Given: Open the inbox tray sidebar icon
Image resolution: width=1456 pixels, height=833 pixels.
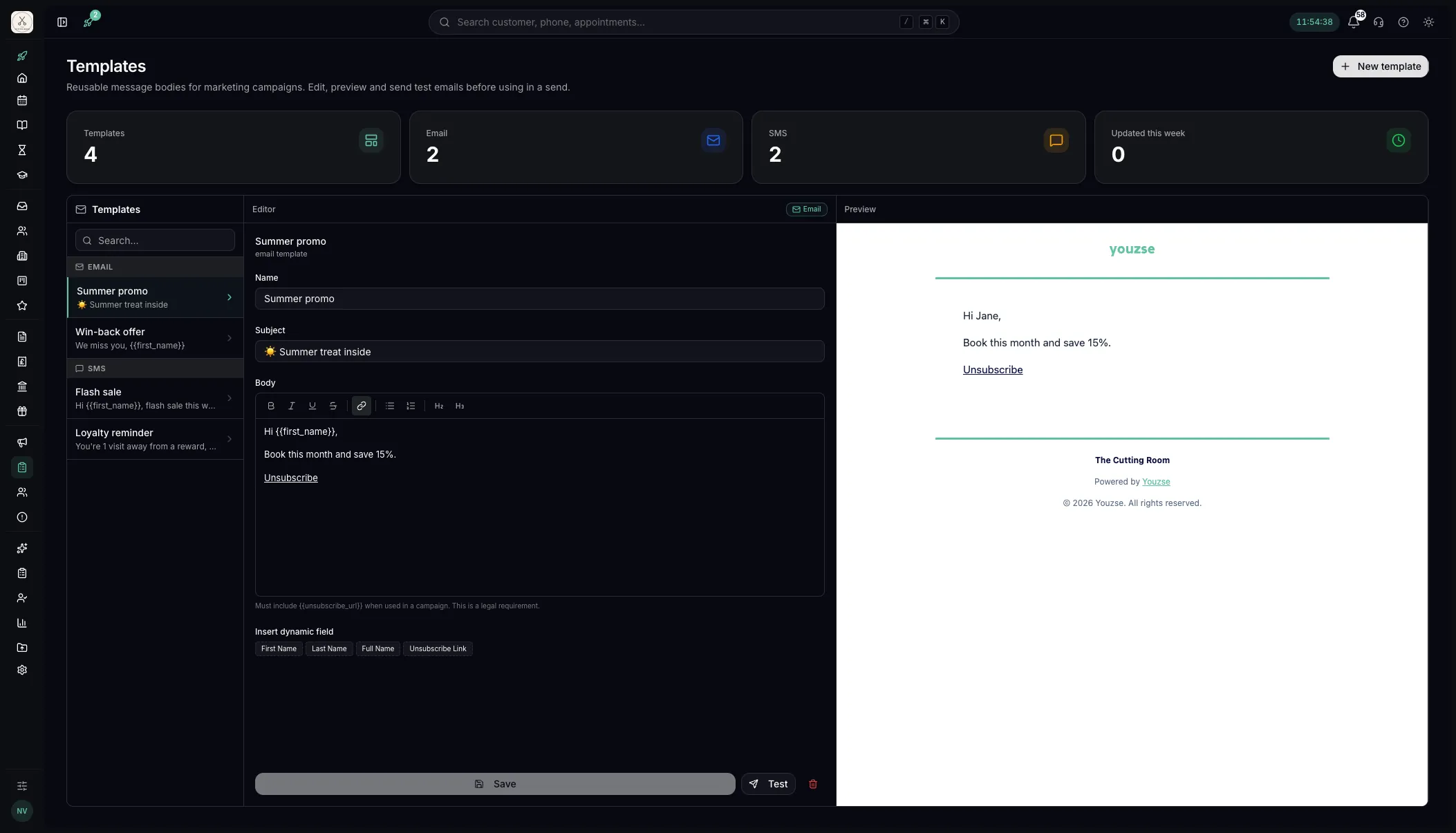Looking at the screenshot, I should tap(22, 206).
